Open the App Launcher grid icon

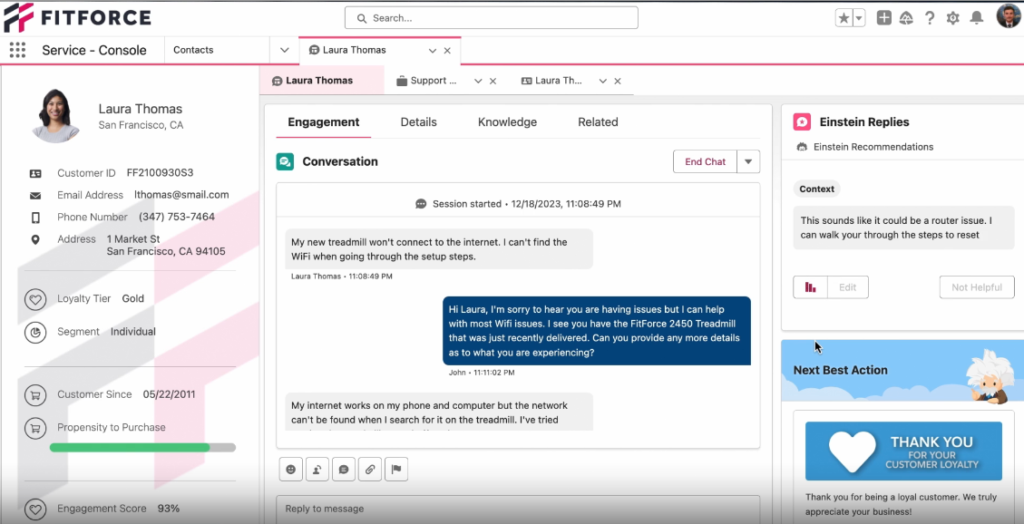(x=18, y=50)
